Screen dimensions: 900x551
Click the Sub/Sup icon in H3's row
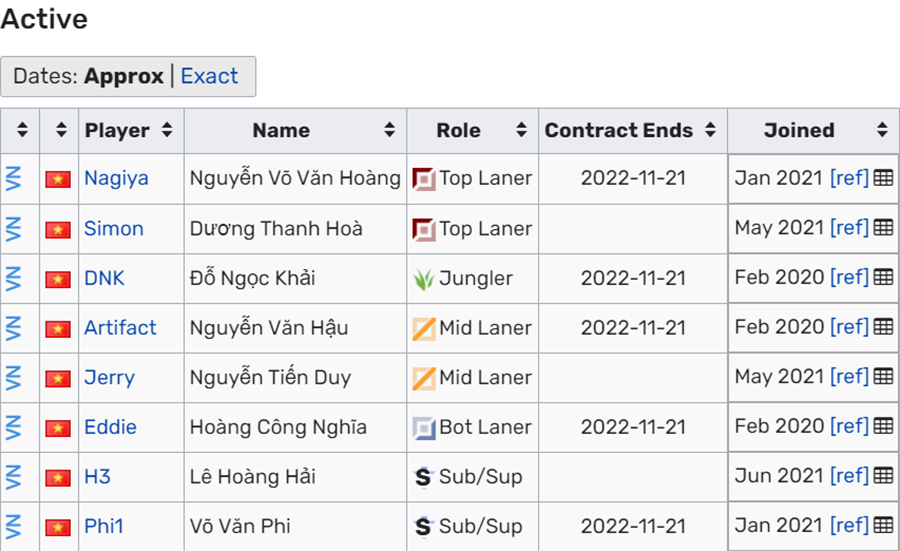click(424, 477)
